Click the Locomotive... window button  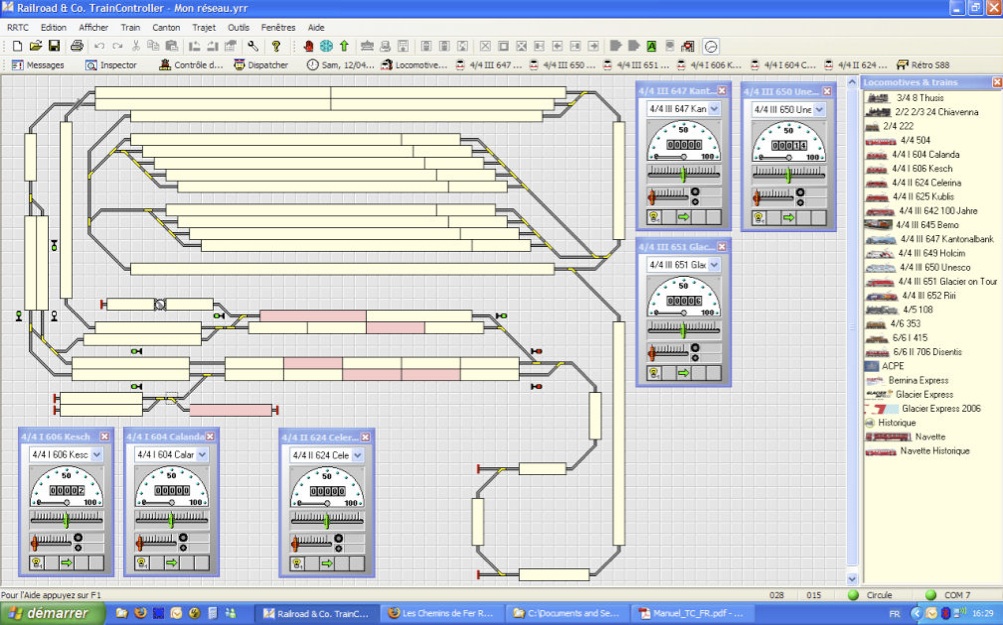[414, 65]
